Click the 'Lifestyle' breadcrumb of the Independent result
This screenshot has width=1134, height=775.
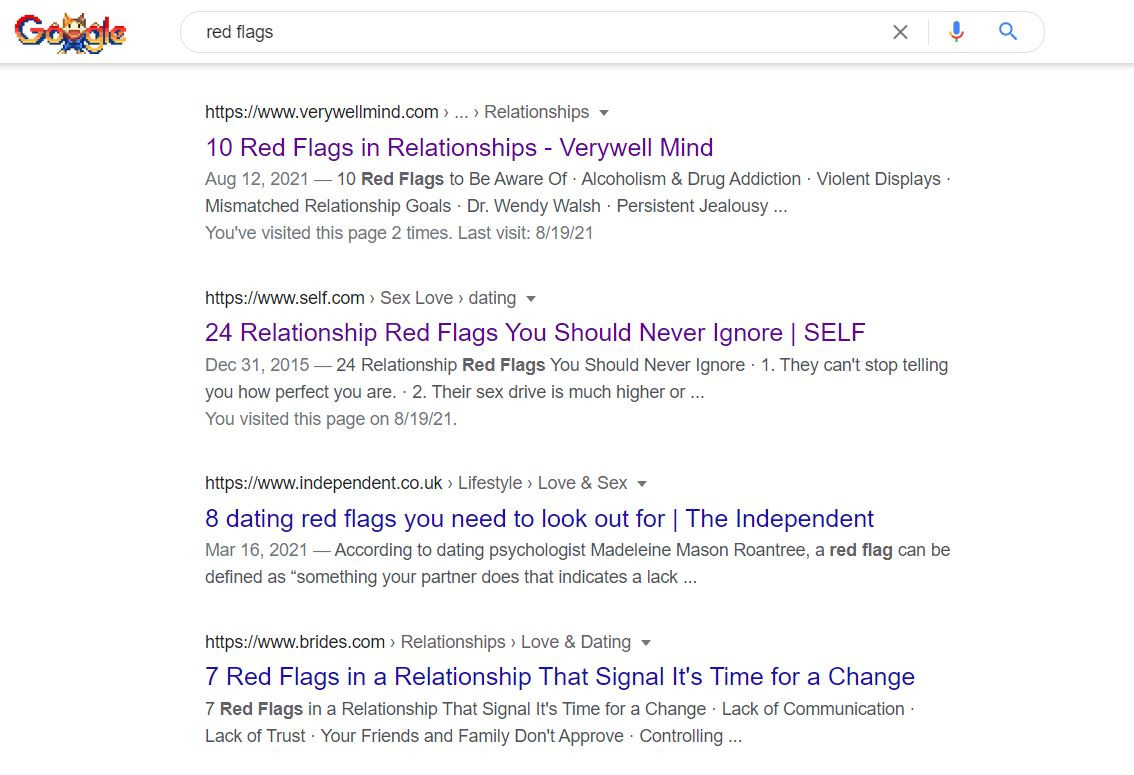pos(490,483)
